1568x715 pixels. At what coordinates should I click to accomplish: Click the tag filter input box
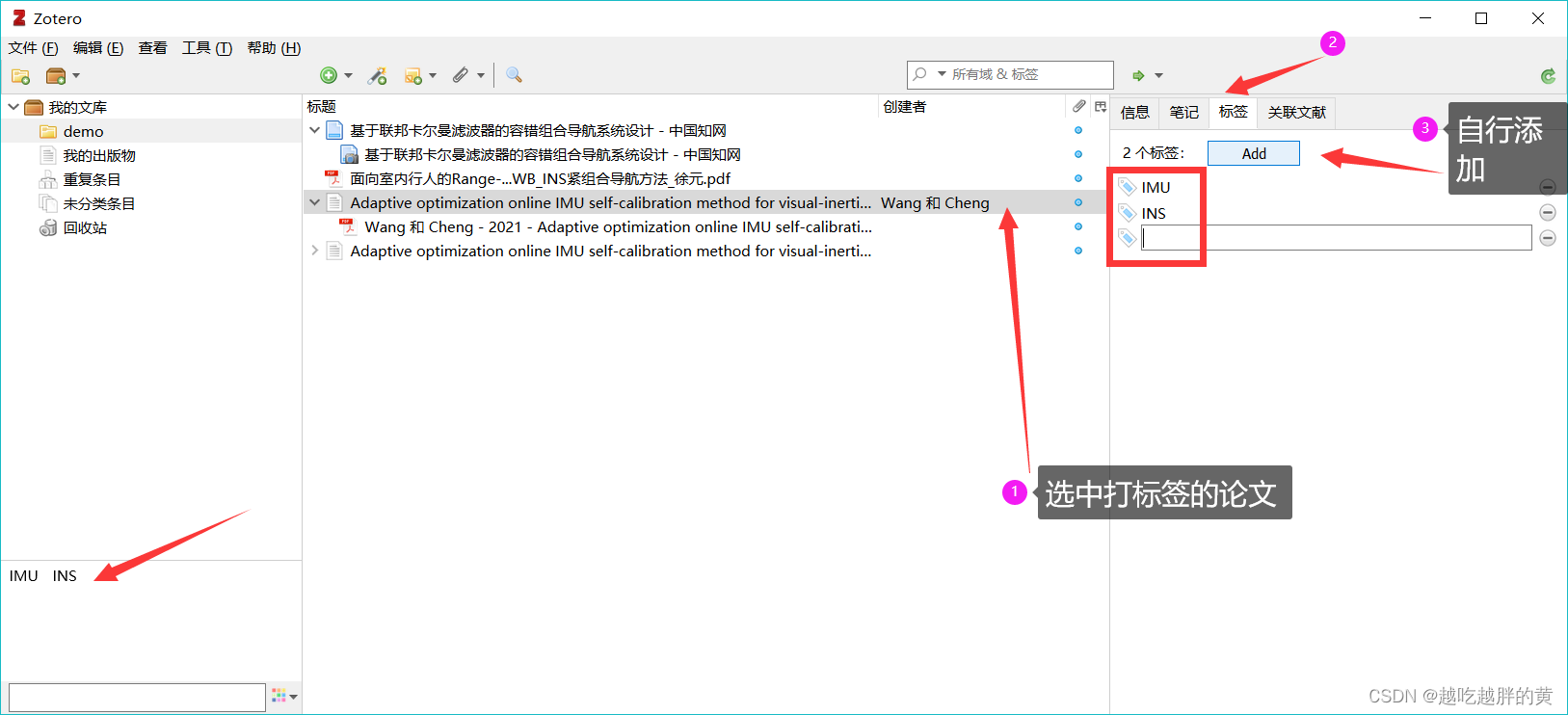click(137, 697)
